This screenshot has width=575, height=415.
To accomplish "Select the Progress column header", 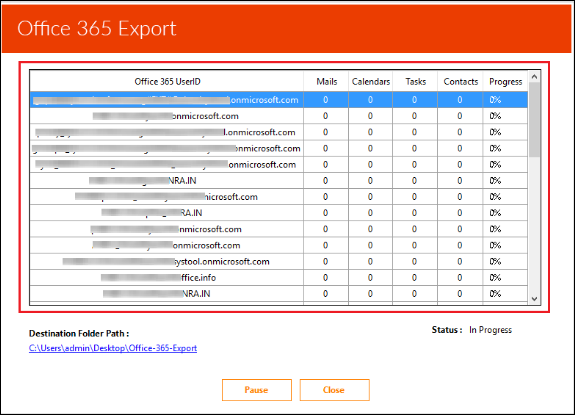I will pos(505,81).
